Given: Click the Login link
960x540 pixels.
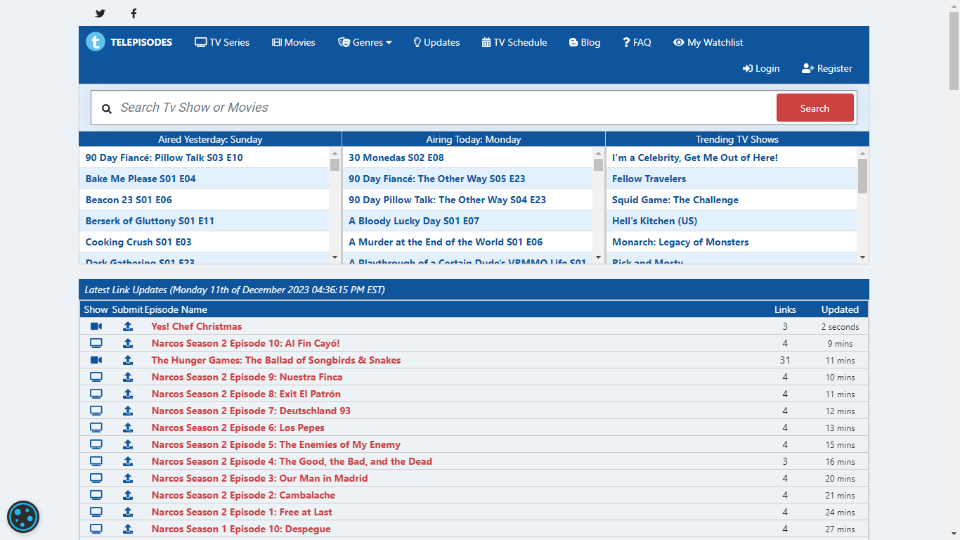Looking at the screenshot, I should [x=761, y=69].
